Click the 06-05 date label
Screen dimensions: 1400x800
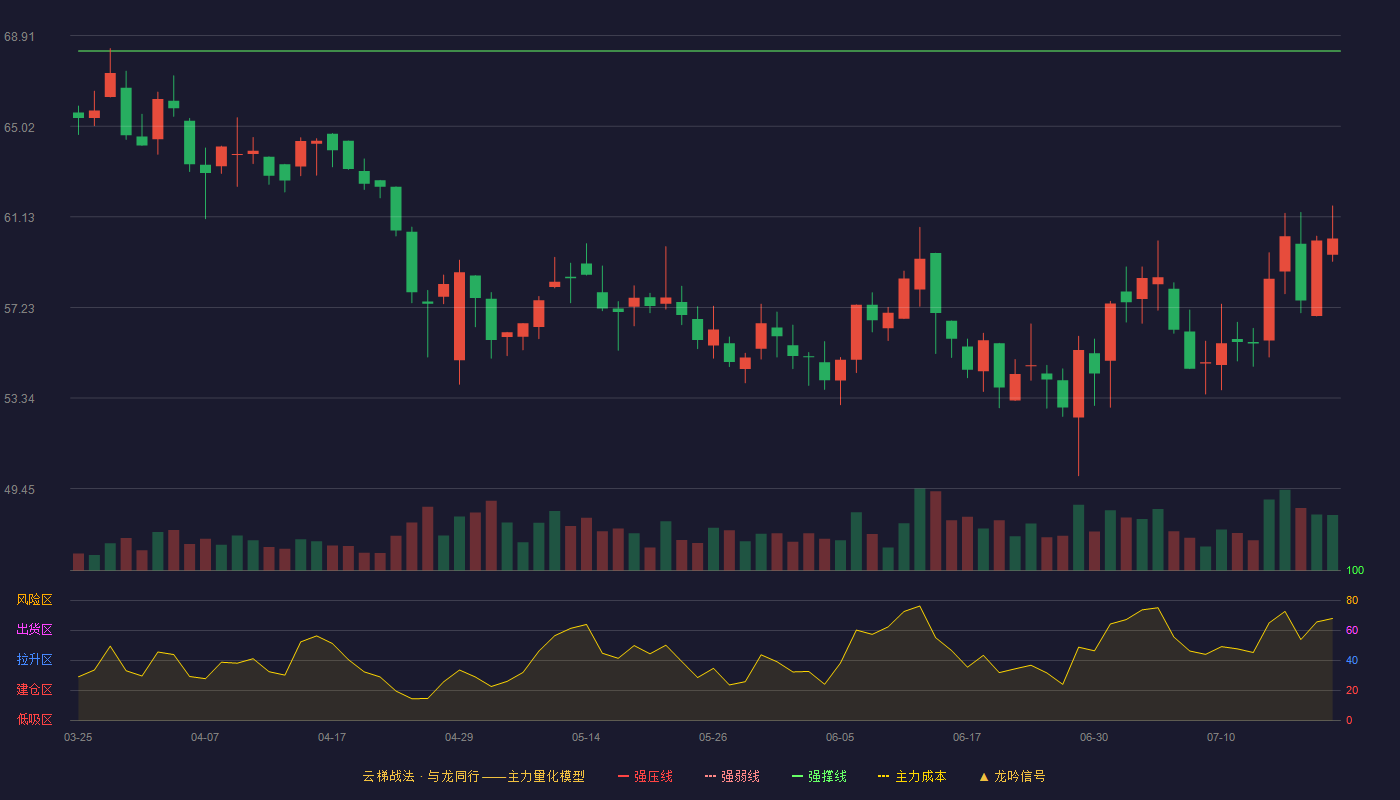(840, 737)
